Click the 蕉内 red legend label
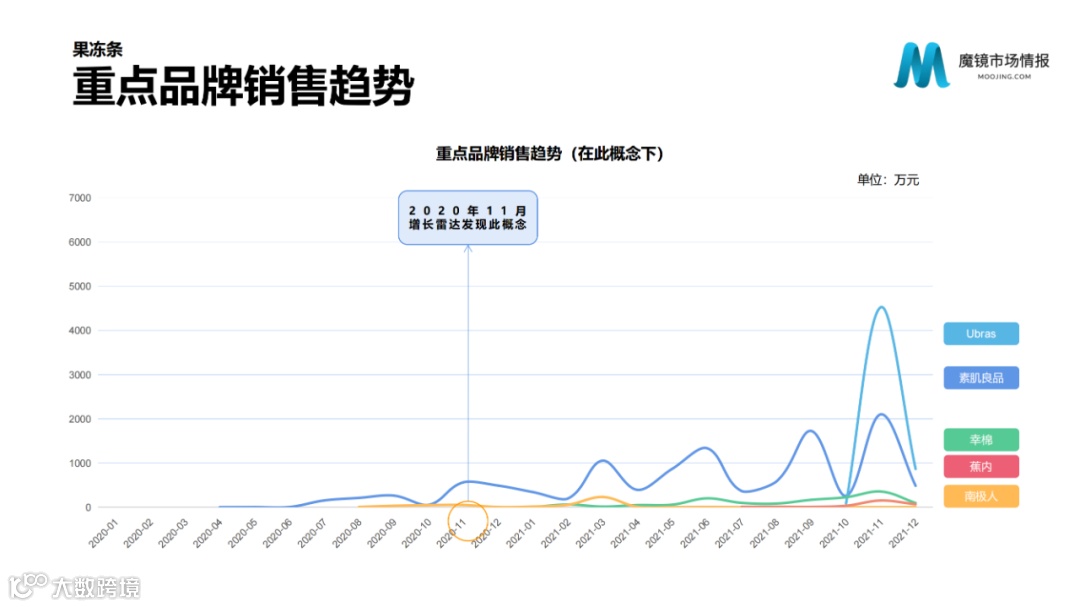This screenshot has width=1080, height=607. [x=981, y=466]
